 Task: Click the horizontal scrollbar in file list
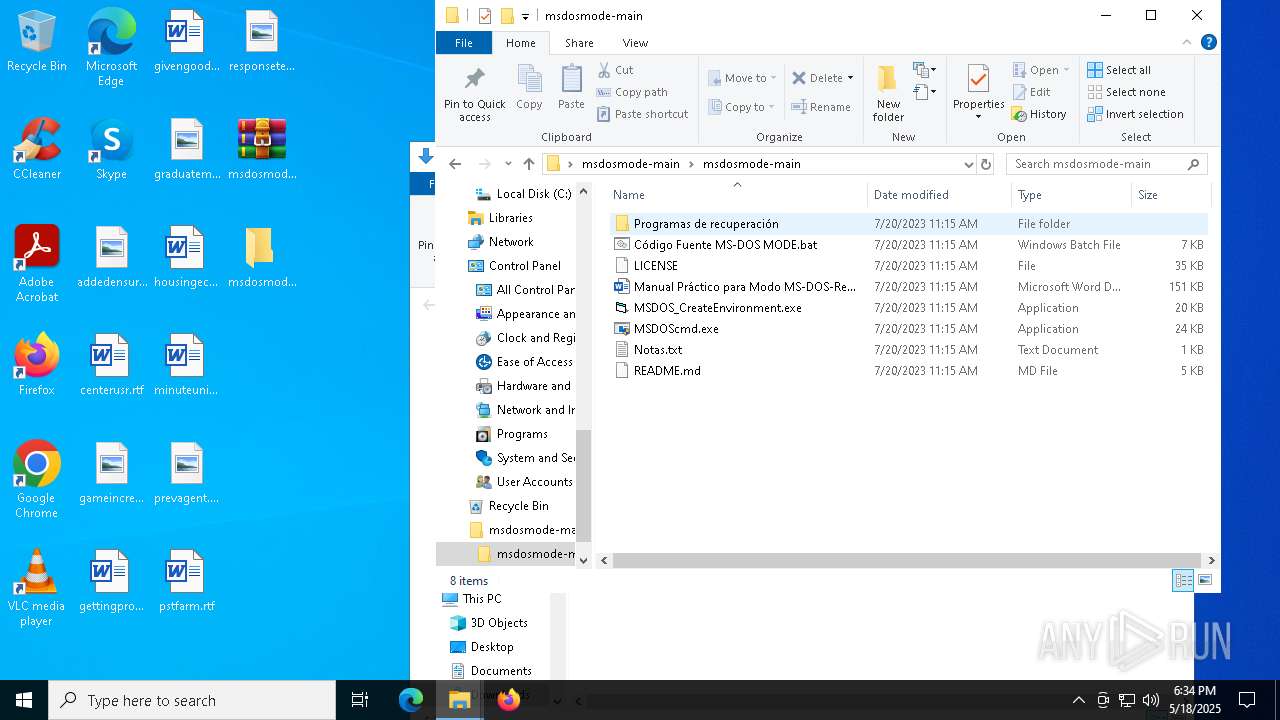907,561
